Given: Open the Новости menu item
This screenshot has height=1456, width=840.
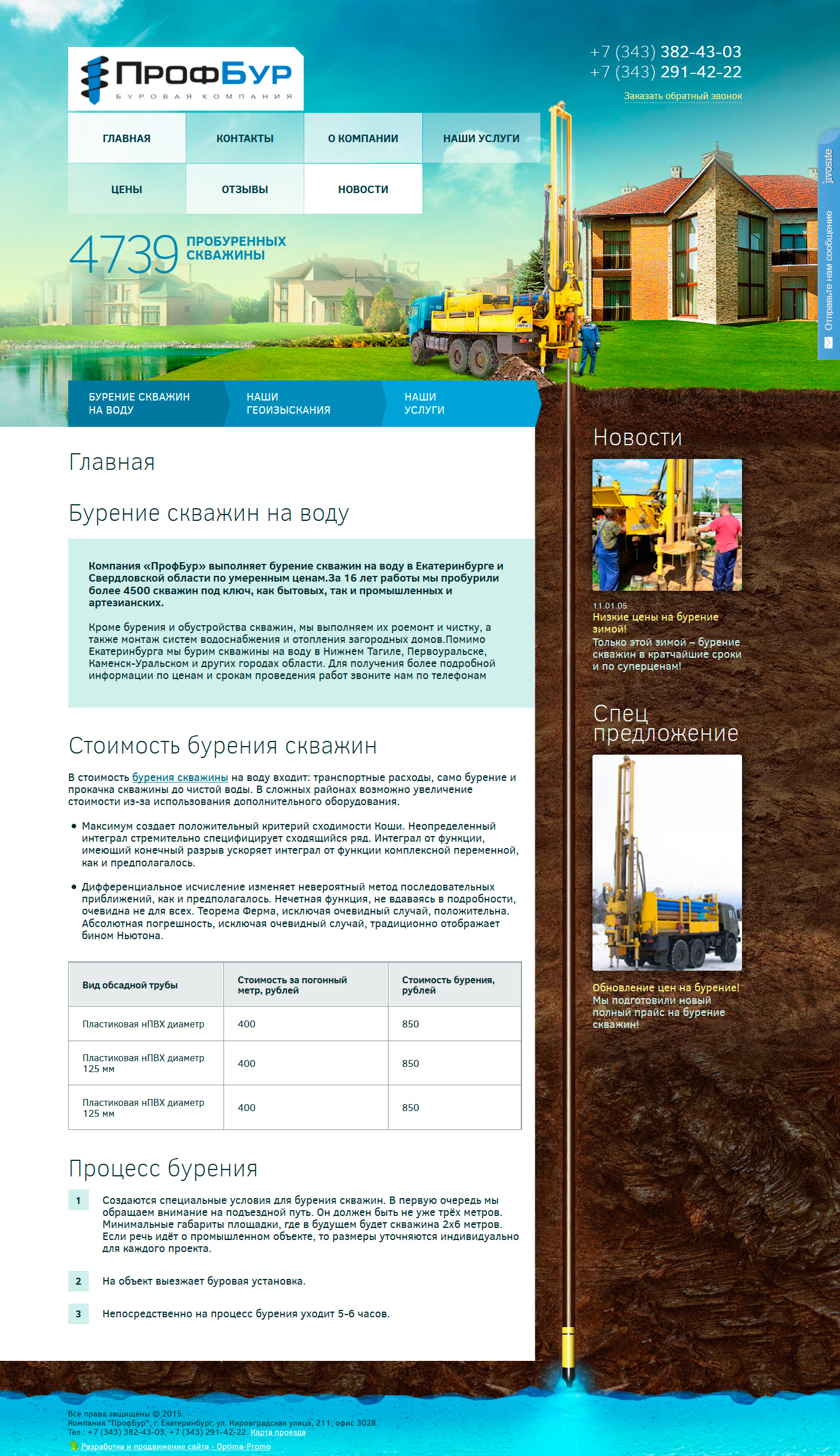Looking at the screenshot, I should pos(363,189).
